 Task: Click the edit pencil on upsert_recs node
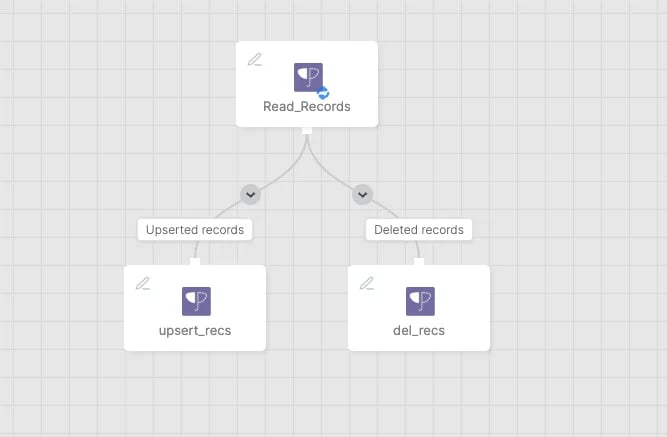coord(143,283)
